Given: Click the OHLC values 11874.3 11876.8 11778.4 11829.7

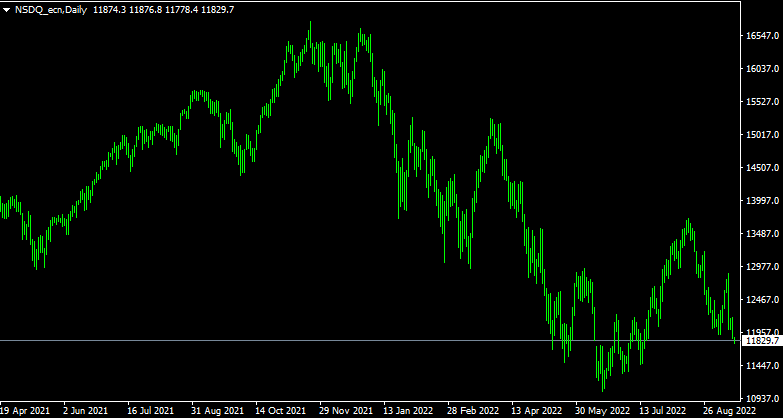Looking at the screenshot, I should click(x=163, y=9).
